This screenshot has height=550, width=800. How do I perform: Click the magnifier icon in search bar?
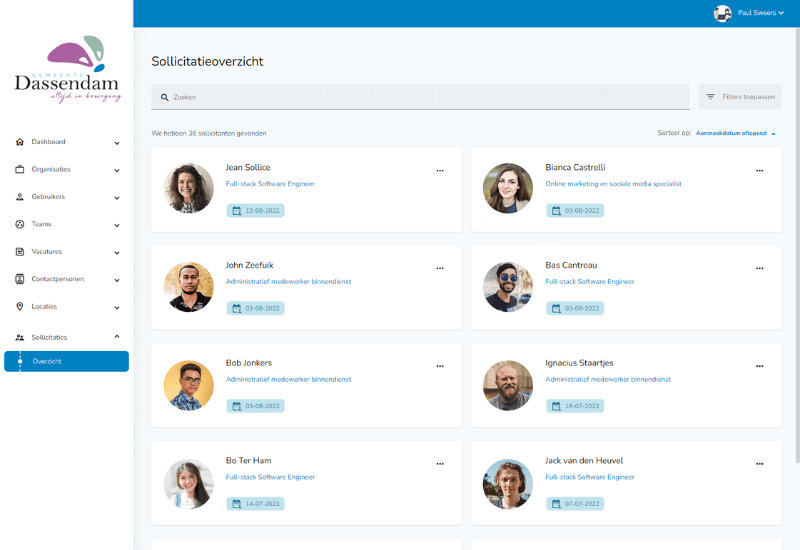pyautogui.click(x=165, y=97)
